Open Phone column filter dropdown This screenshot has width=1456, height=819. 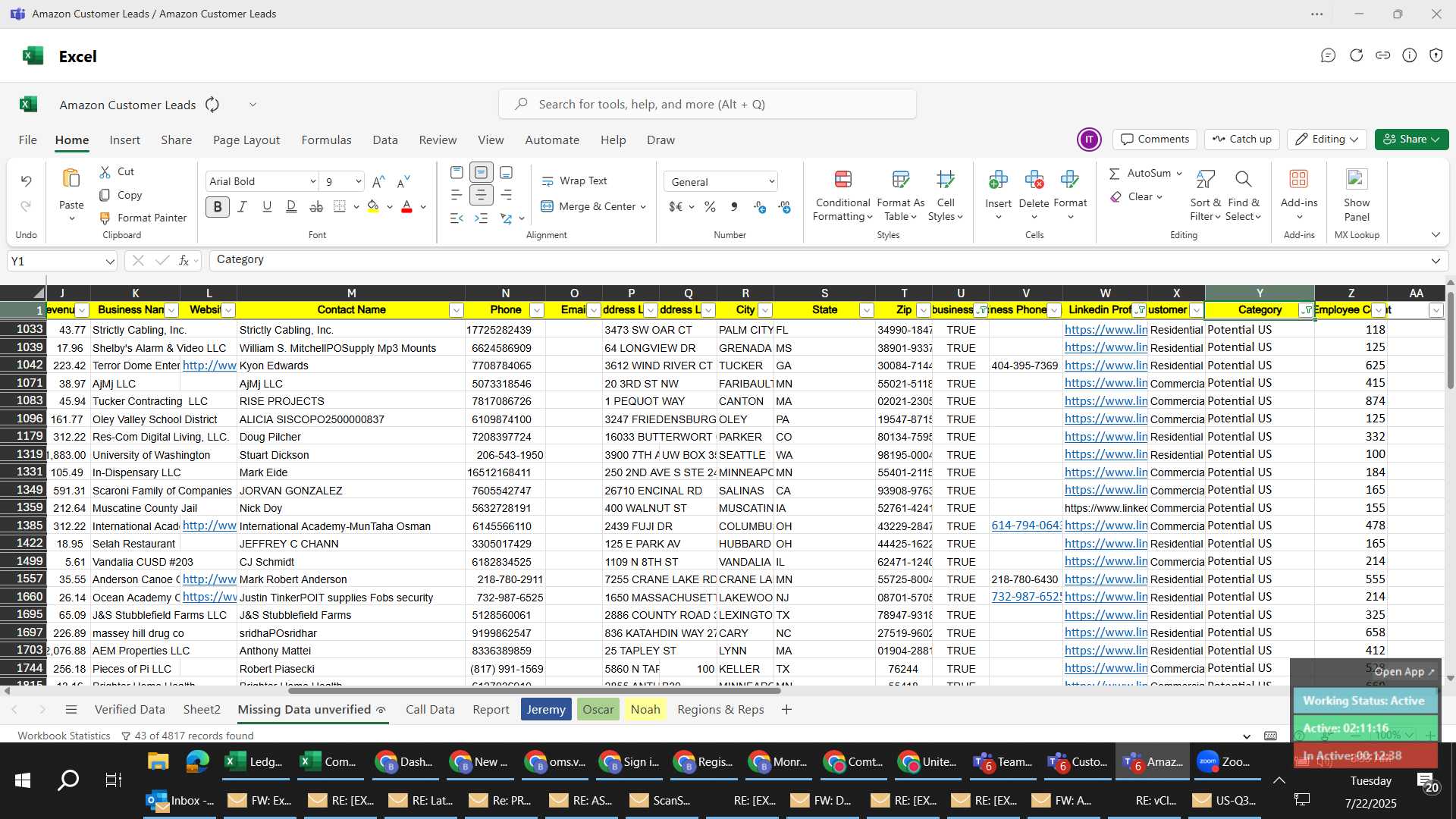tap(536, 310)
